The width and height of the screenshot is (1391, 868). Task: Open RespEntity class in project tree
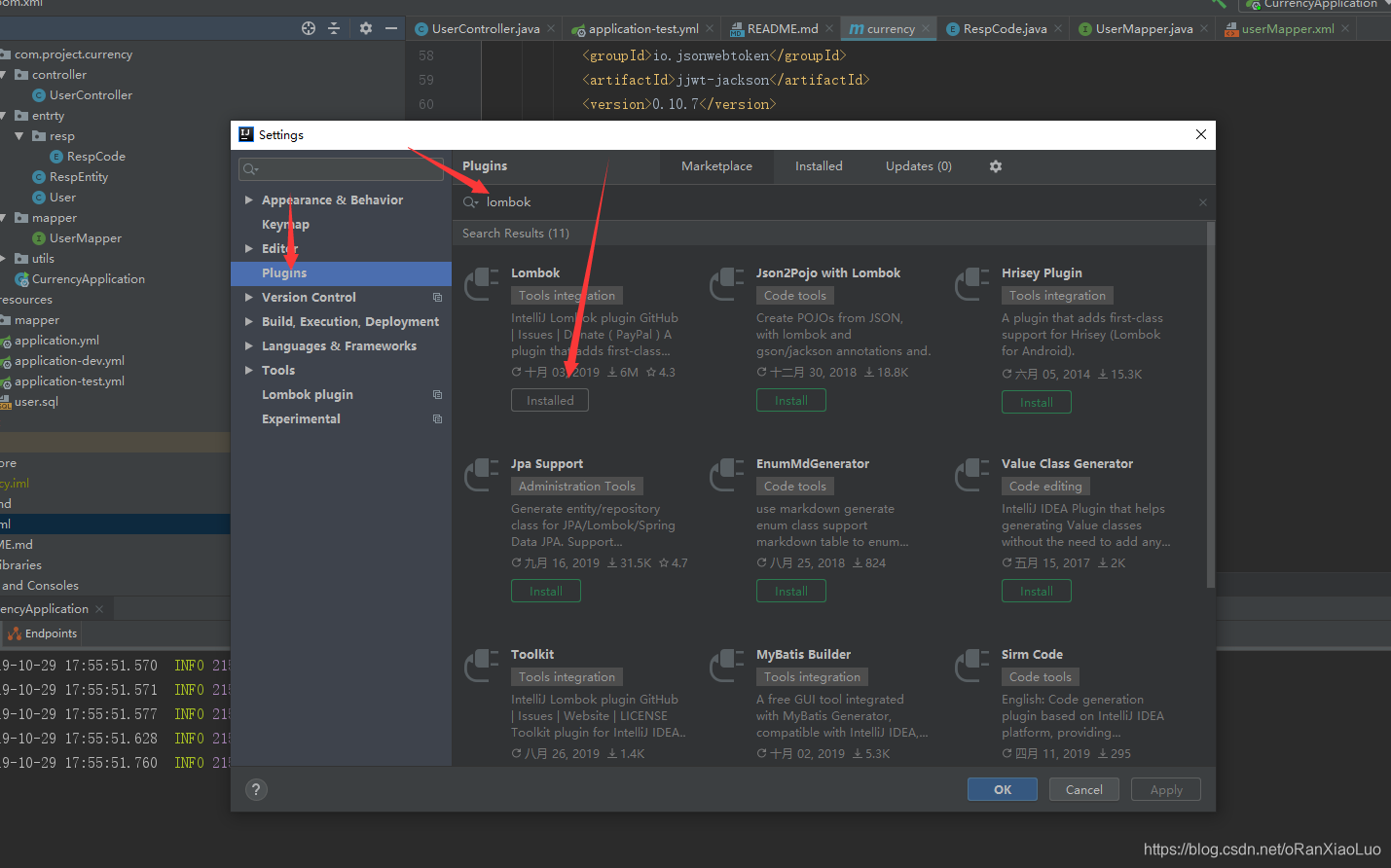coord(79,177)
